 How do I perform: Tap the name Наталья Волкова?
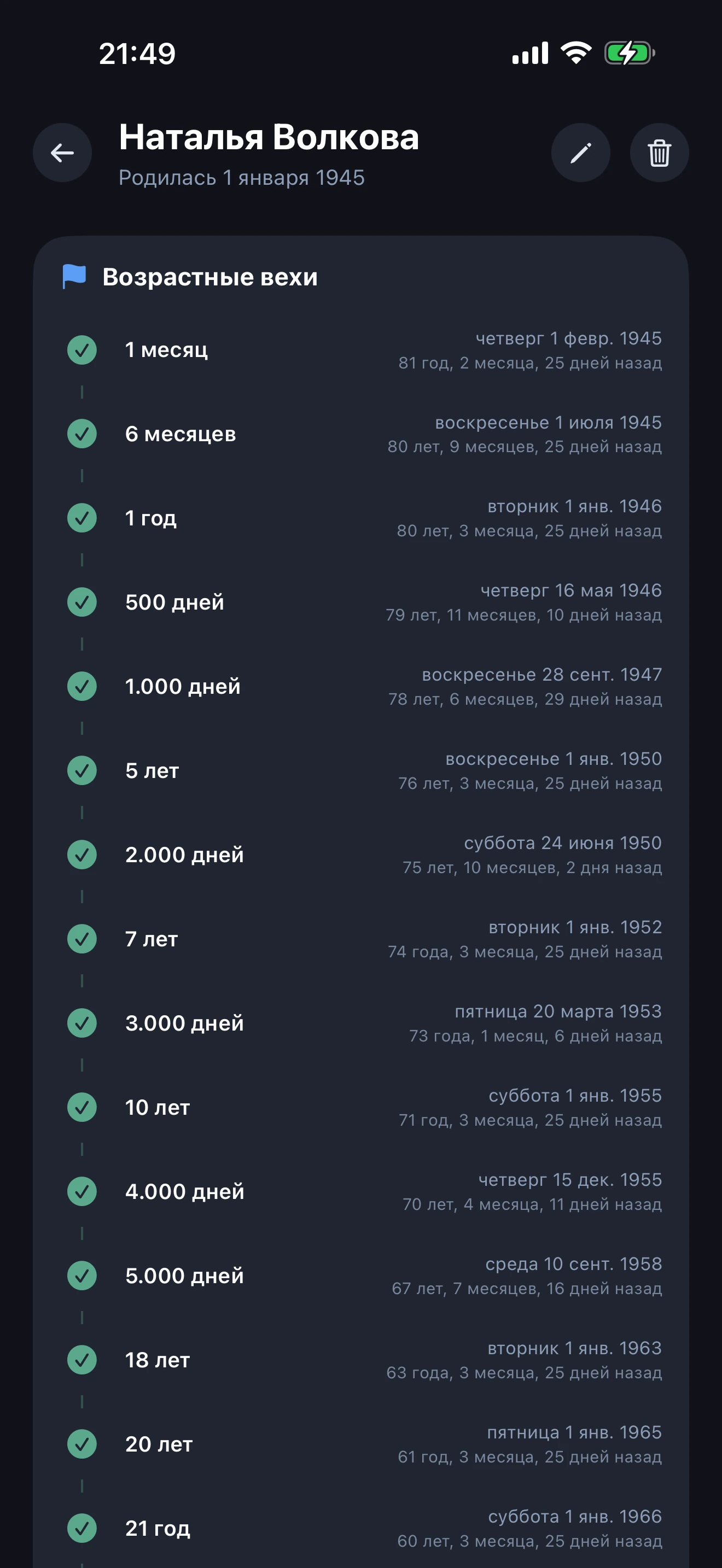pos(269,137)
